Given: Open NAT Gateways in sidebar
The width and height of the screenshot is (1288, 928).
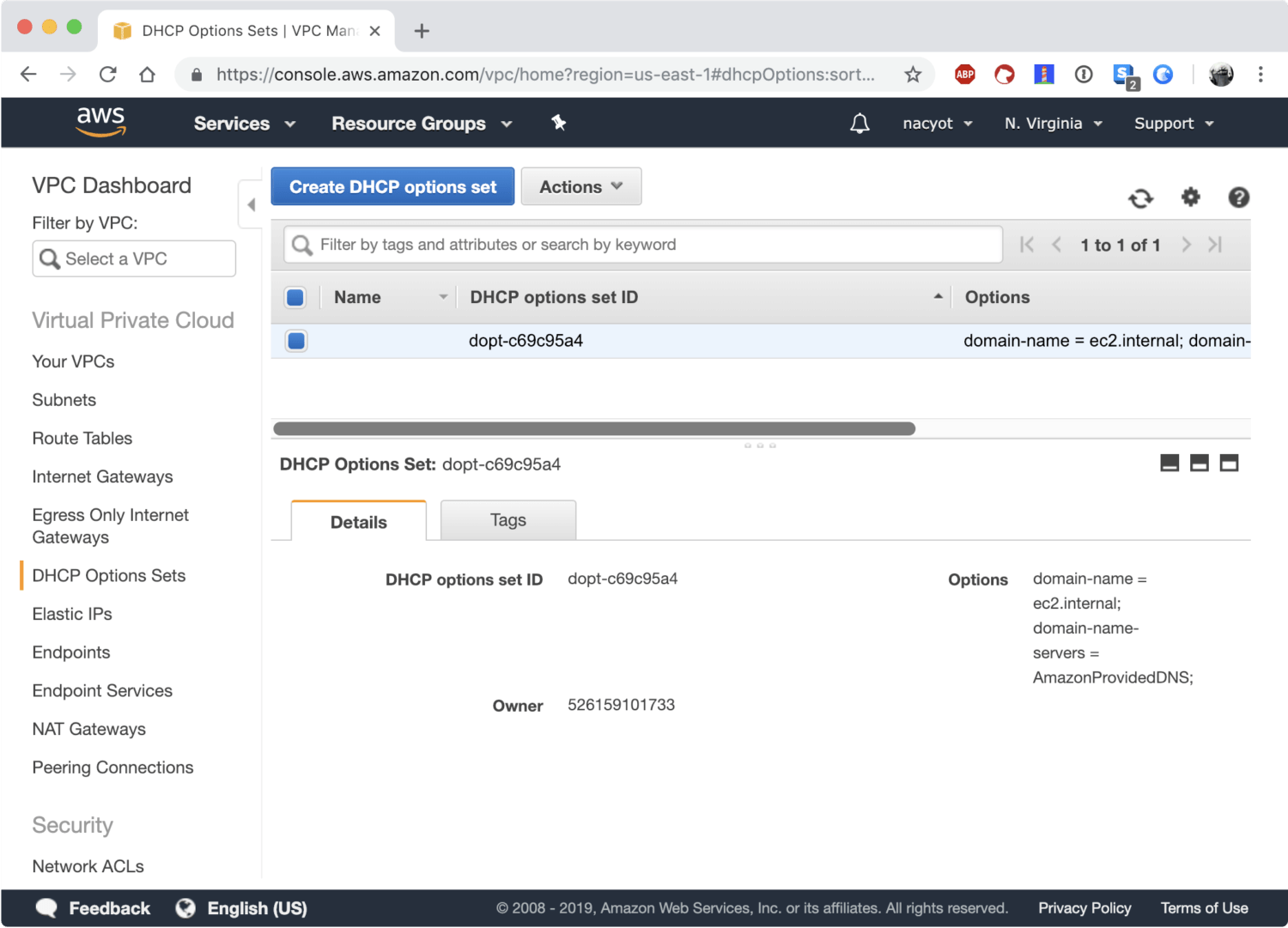Looking at the screenshot, I should (88, 729).
